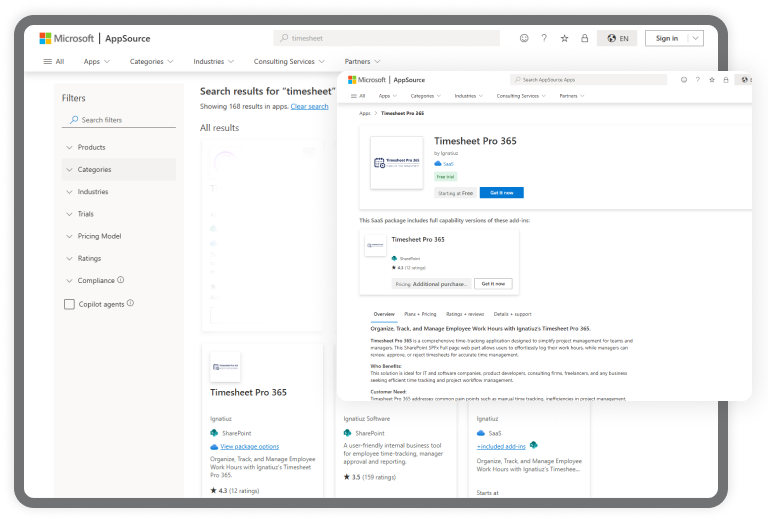Viewport: 768px width, 523px height.
Task: Open Consulting Services menu in back window
Action: tap(289, 62)
